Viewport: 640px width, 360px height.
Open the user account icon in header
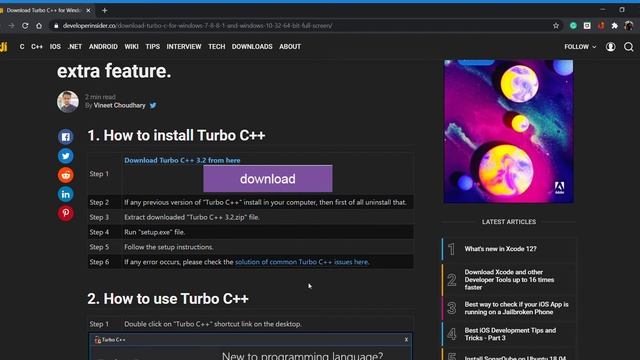coord(610,47)
